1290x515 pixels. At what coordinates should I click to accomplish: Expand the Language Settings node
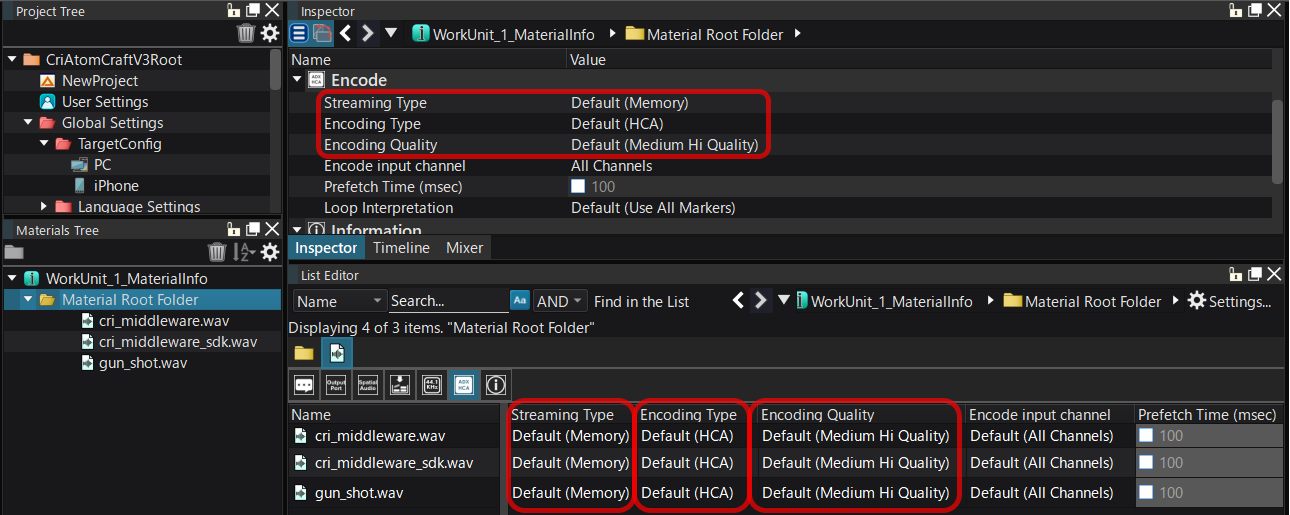(44, 206)
